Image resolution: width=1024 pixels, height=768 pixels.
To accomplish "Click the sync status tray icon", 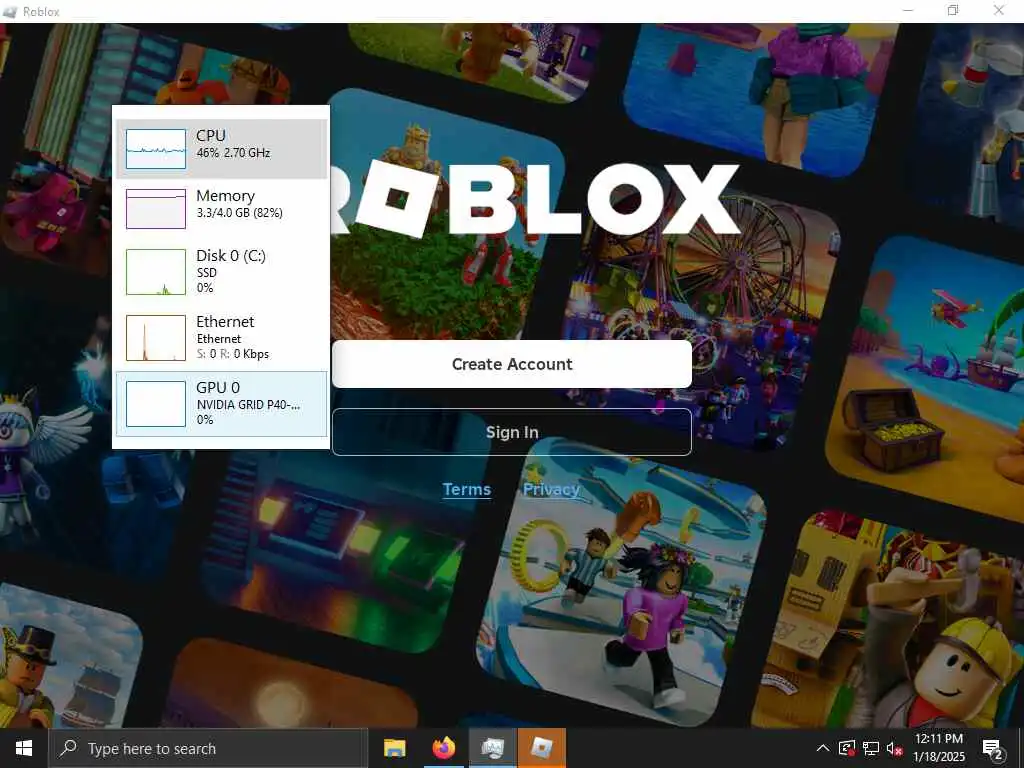I will pyautogui.click(x=847, y=748).
